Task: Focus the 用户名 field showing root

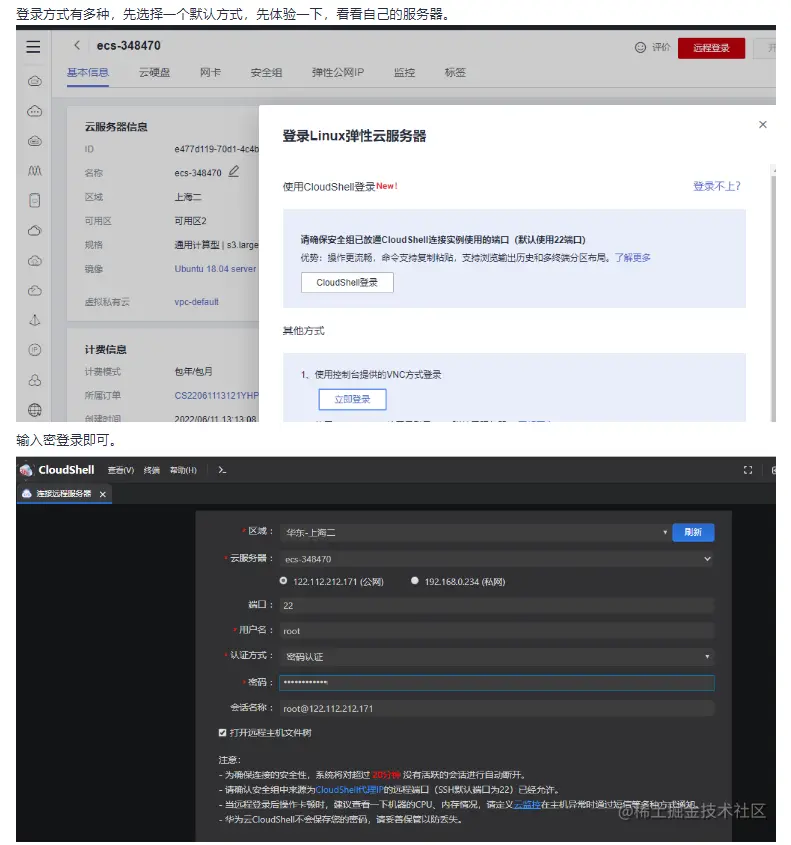Action: 497,631
